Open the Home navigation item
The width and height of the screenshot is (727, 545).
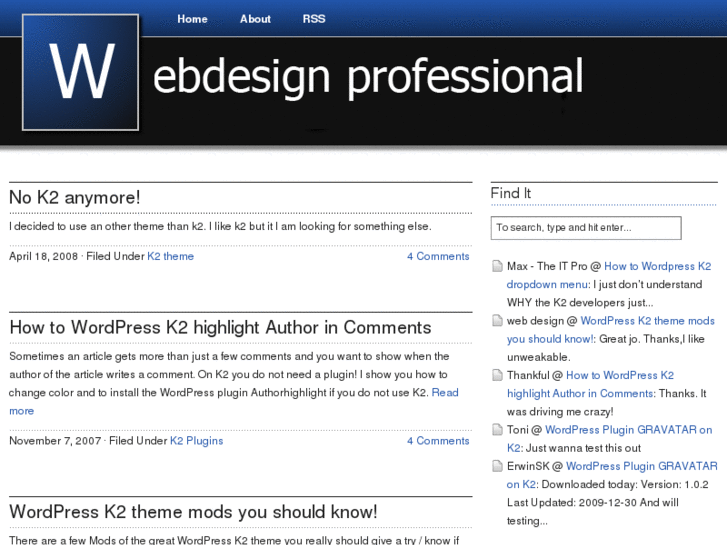[192, 19]
